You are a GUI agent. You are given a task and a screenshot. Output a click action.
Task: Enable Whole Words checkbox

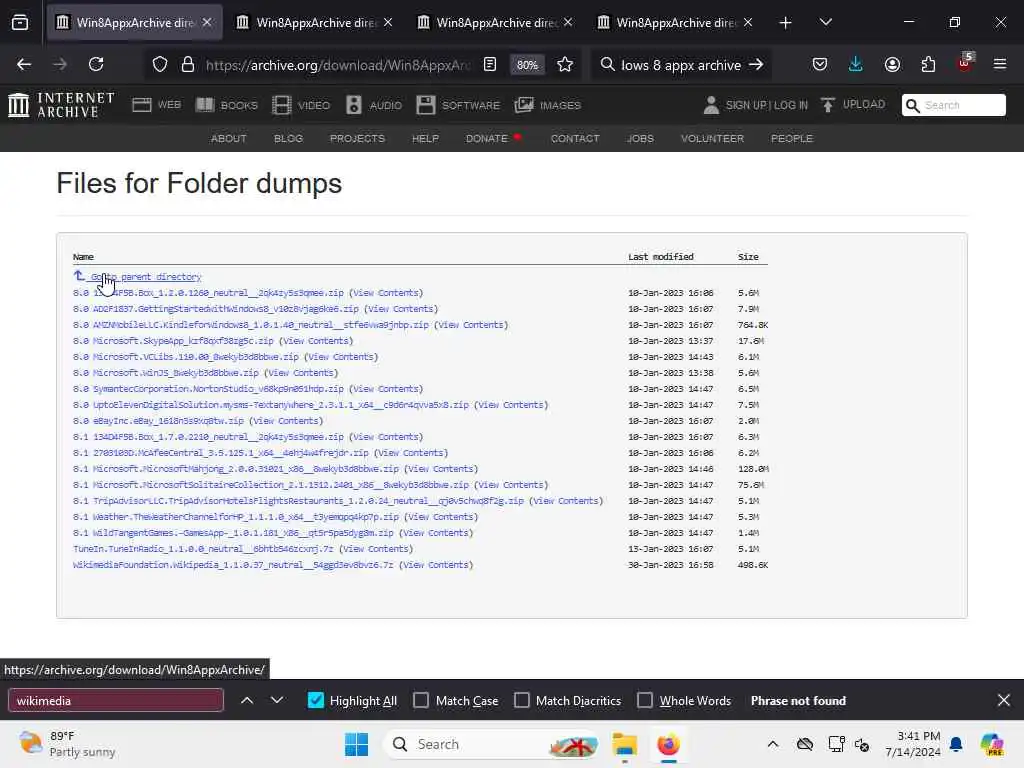tap(645, 701)
